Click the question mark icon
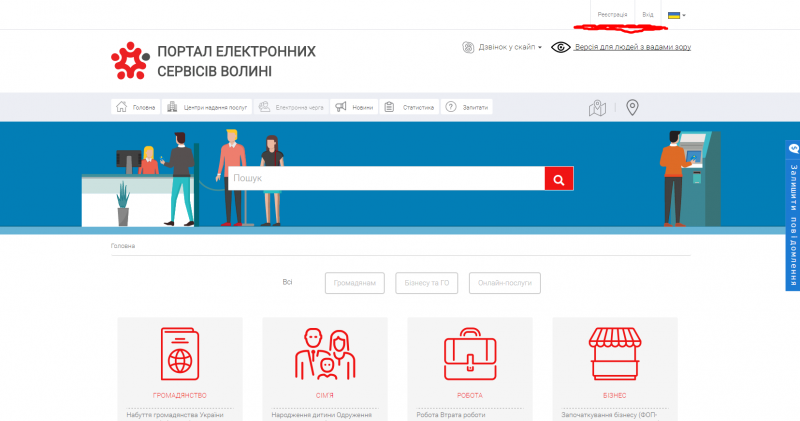800x421 pixels. (x=451, y=107)
